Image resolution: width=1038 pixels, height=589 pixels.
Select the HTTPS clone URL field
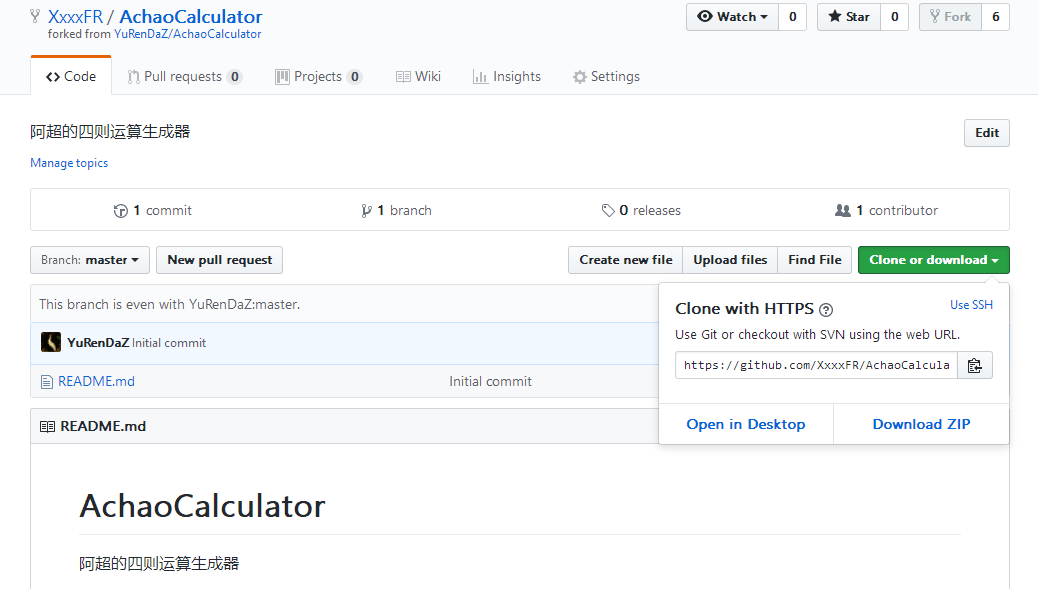[816, 365]
